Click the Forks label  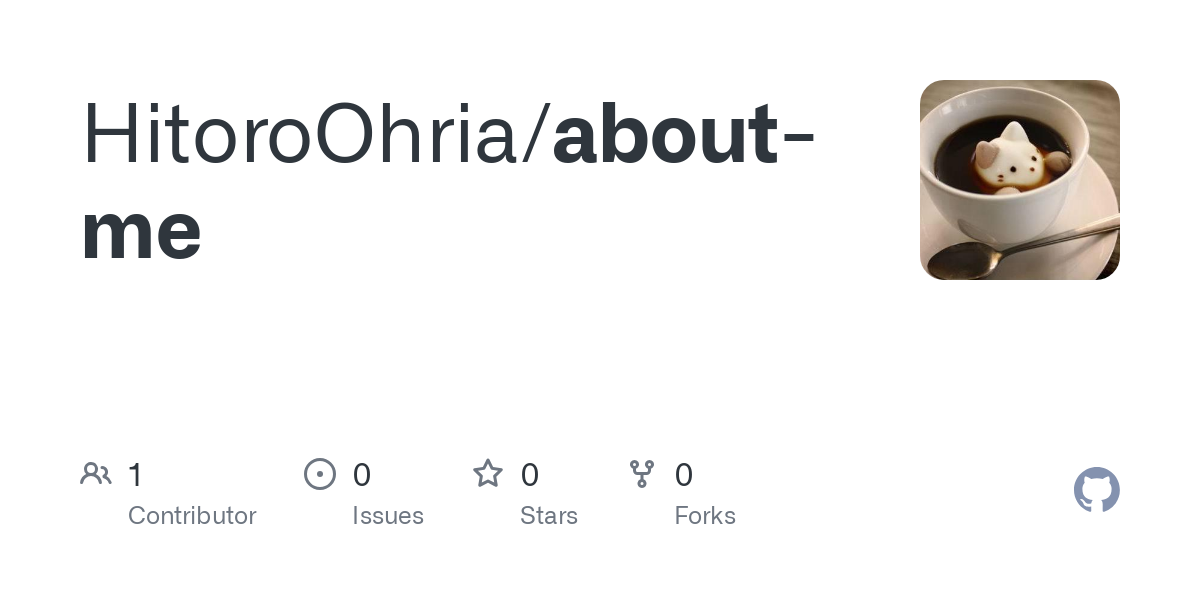[705, 516]
